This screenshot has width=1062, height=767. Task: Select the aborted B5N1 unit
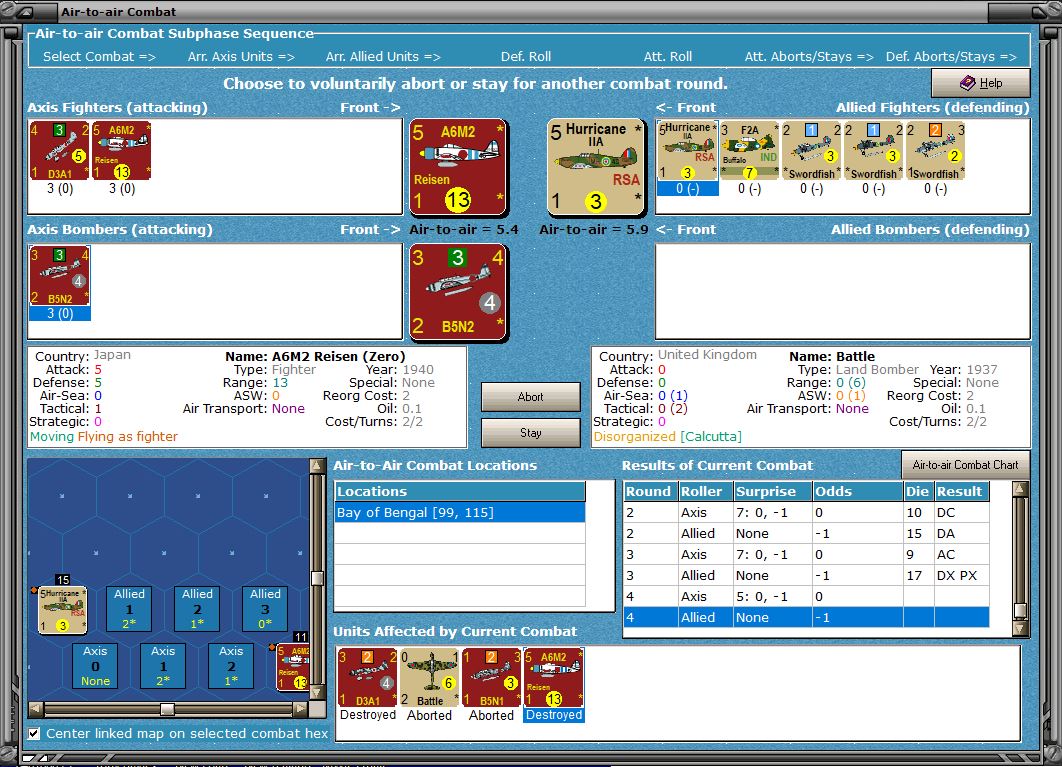click(492, 678)
